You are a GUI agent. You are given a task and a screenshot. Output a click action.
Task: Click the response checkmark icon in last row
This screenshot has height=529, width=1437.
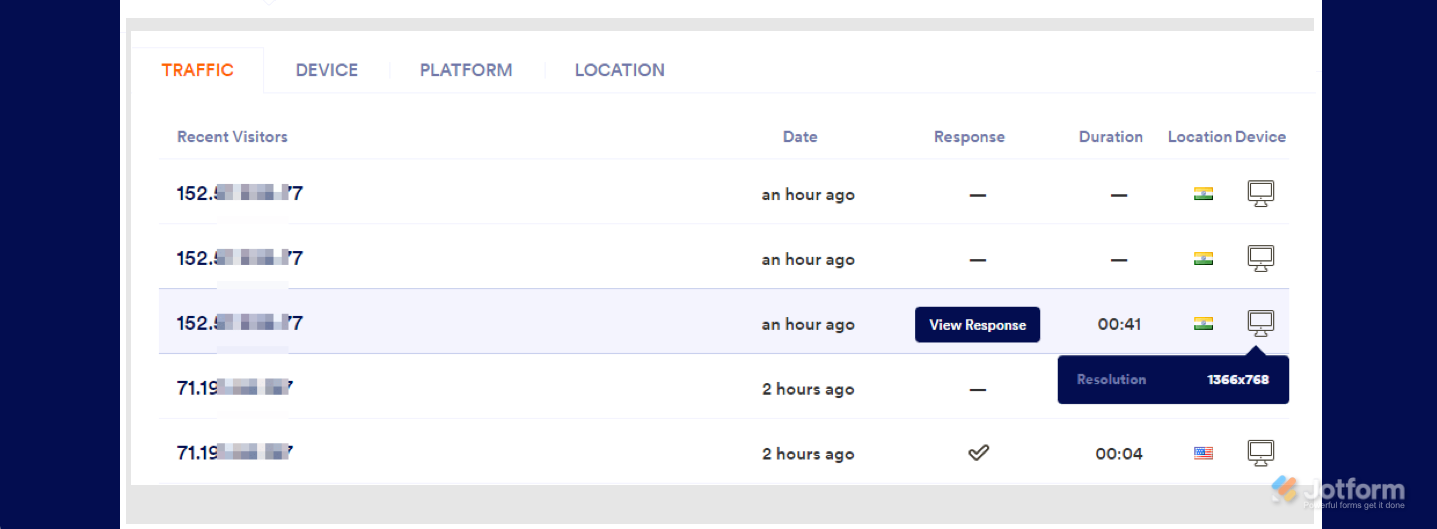(x=978, y=453)
